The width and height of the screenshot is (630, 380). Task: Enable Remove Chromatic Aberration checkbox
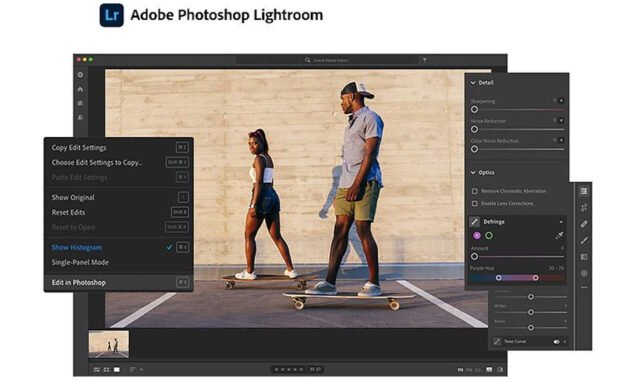[475, 191]
